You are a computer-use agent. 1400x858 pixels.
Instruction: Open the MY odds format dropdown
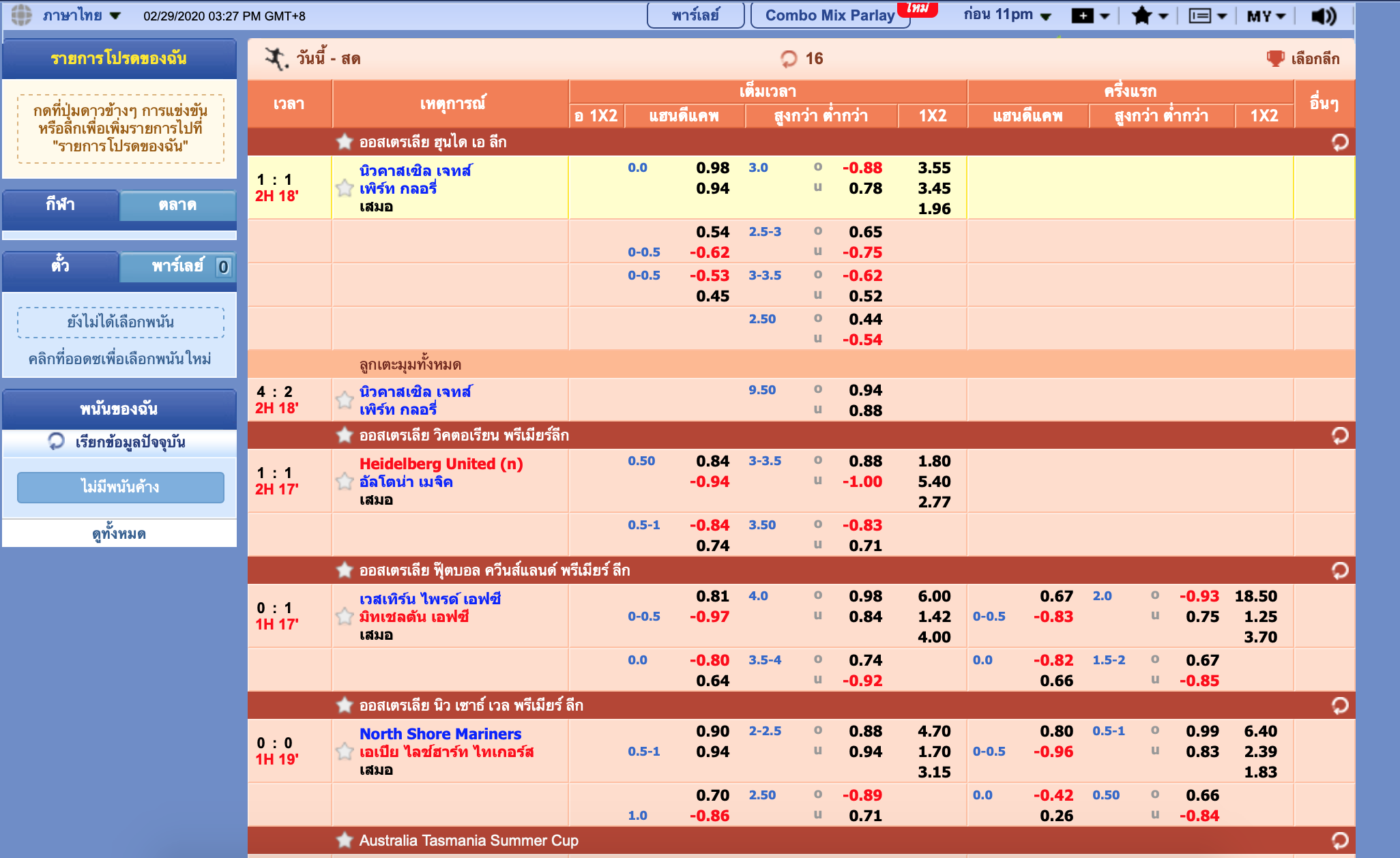point(1266,14)
